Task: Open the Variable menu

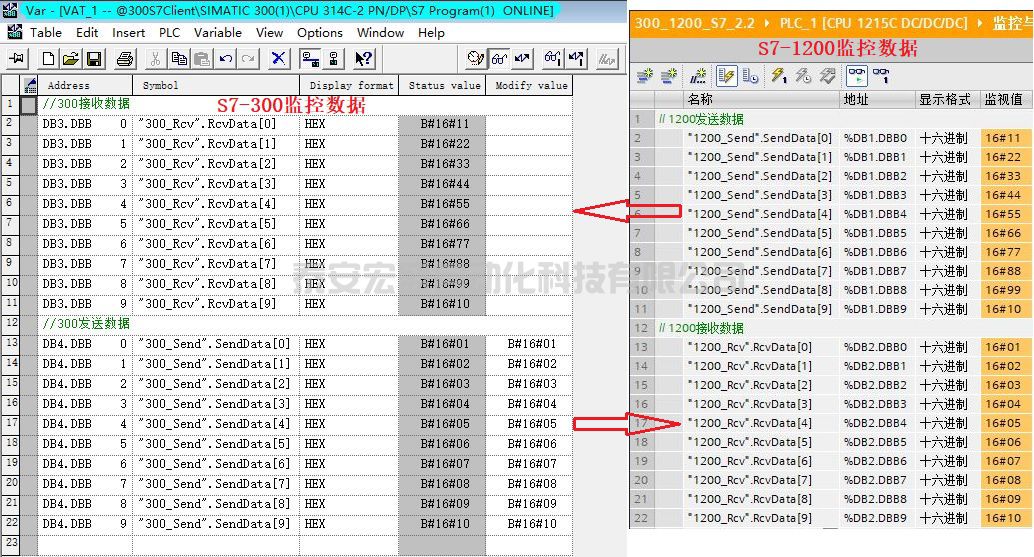Action: [217, 32]
